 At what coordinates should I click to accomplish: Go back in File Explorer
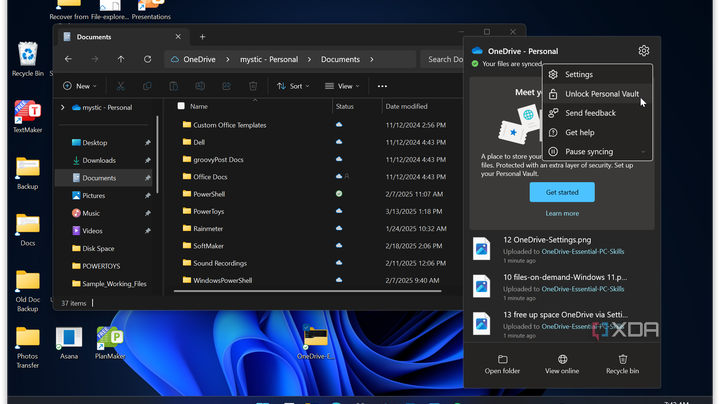(68, 59)
